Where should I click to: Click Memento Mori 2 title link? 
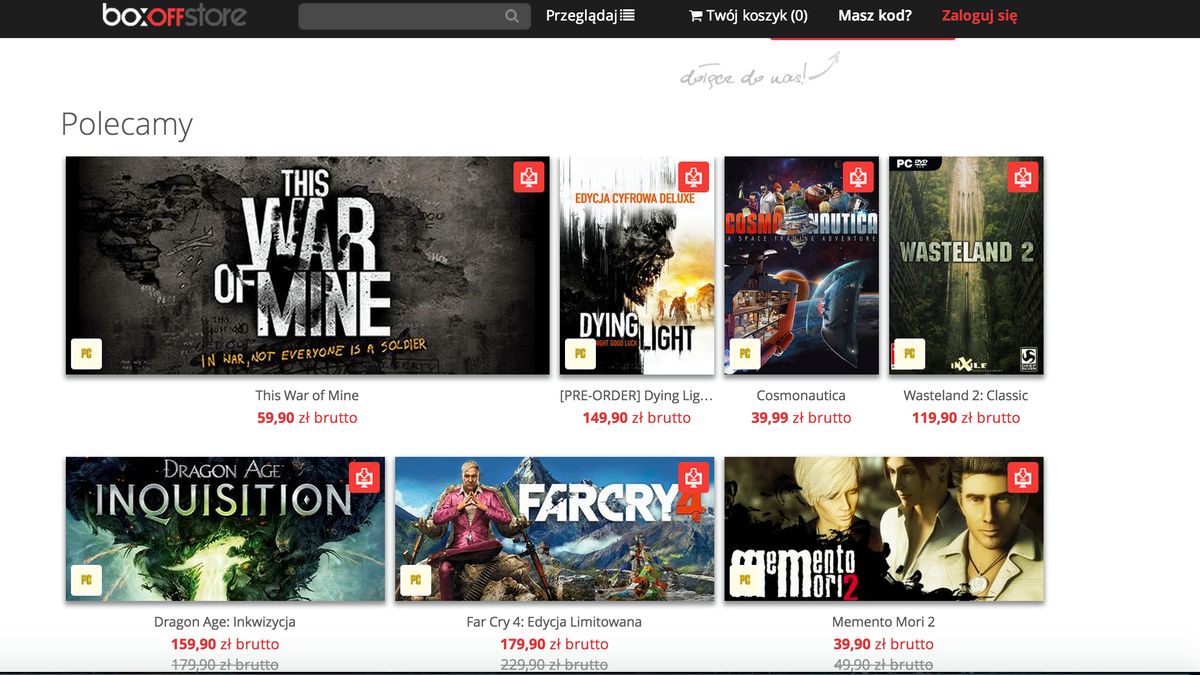click(x=883, y=621)
